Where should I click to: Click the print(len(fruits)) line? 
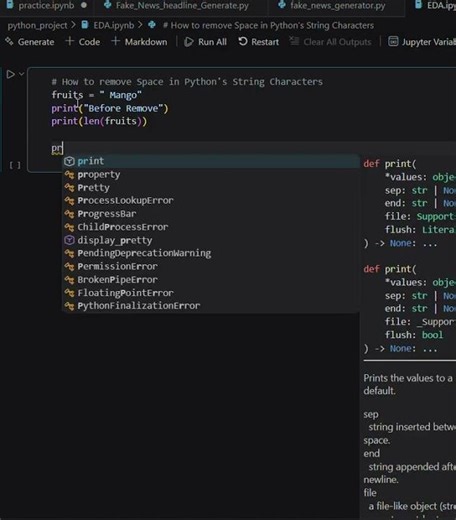(x=99, y=121)
